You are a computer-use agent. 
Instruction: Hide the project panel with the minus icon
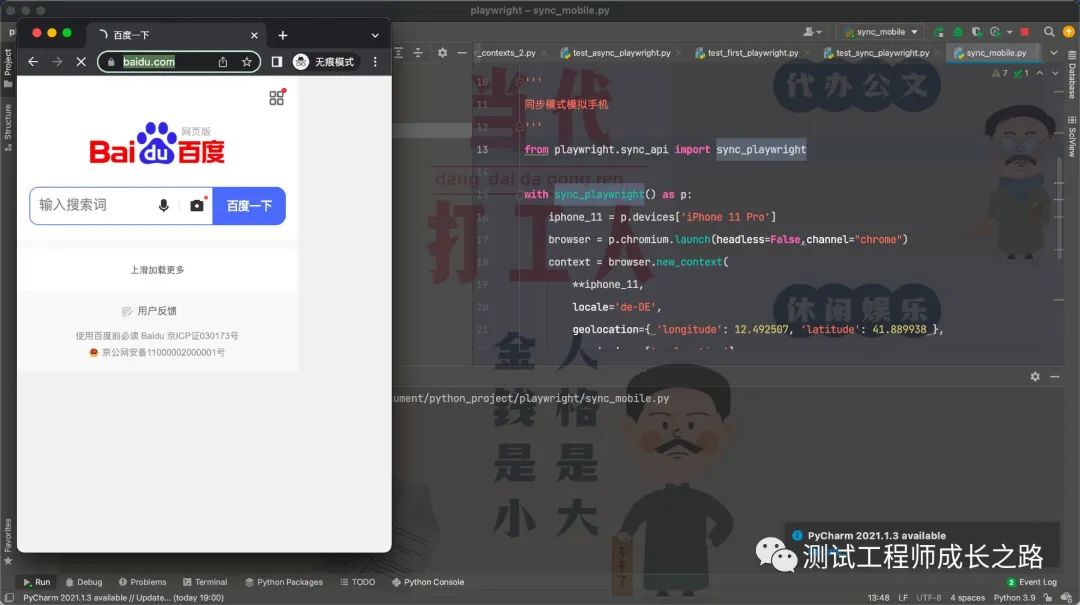[461, 53]
